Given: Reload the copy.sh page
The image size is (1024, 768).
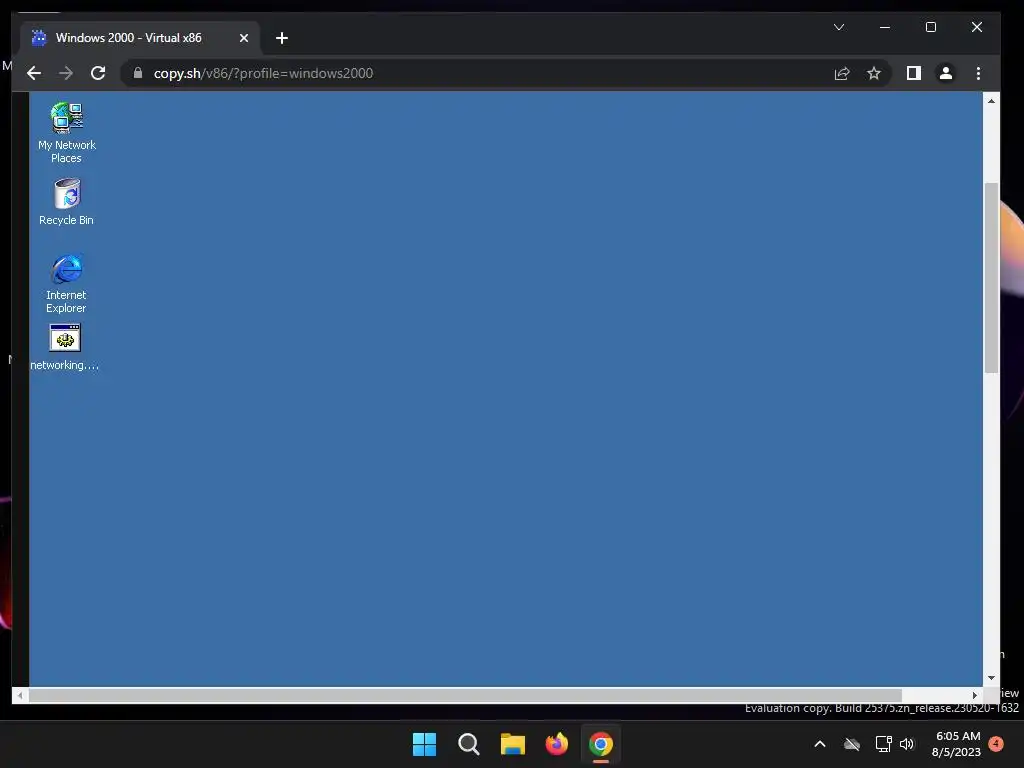Looking at the screenshot, I should click(98, 73).
